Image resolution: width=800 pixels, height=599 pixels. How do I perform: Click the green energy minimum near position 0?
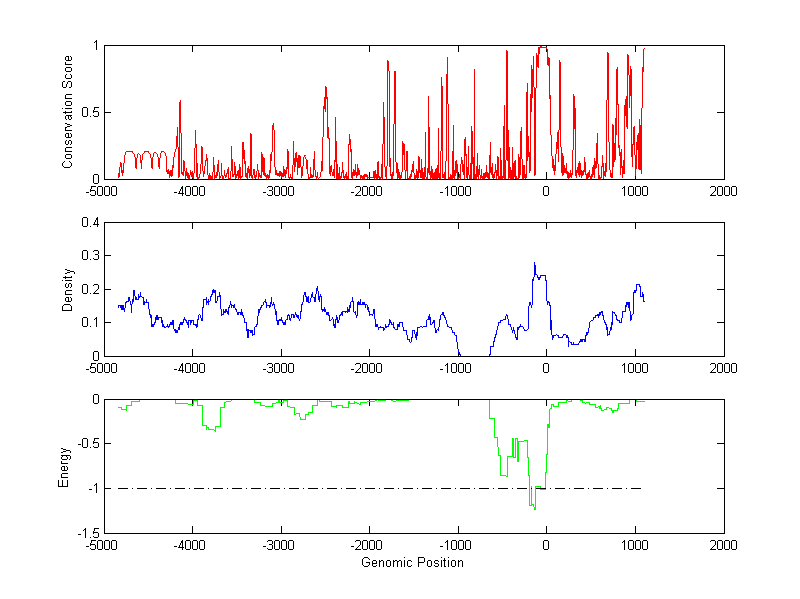coord(534,508)
